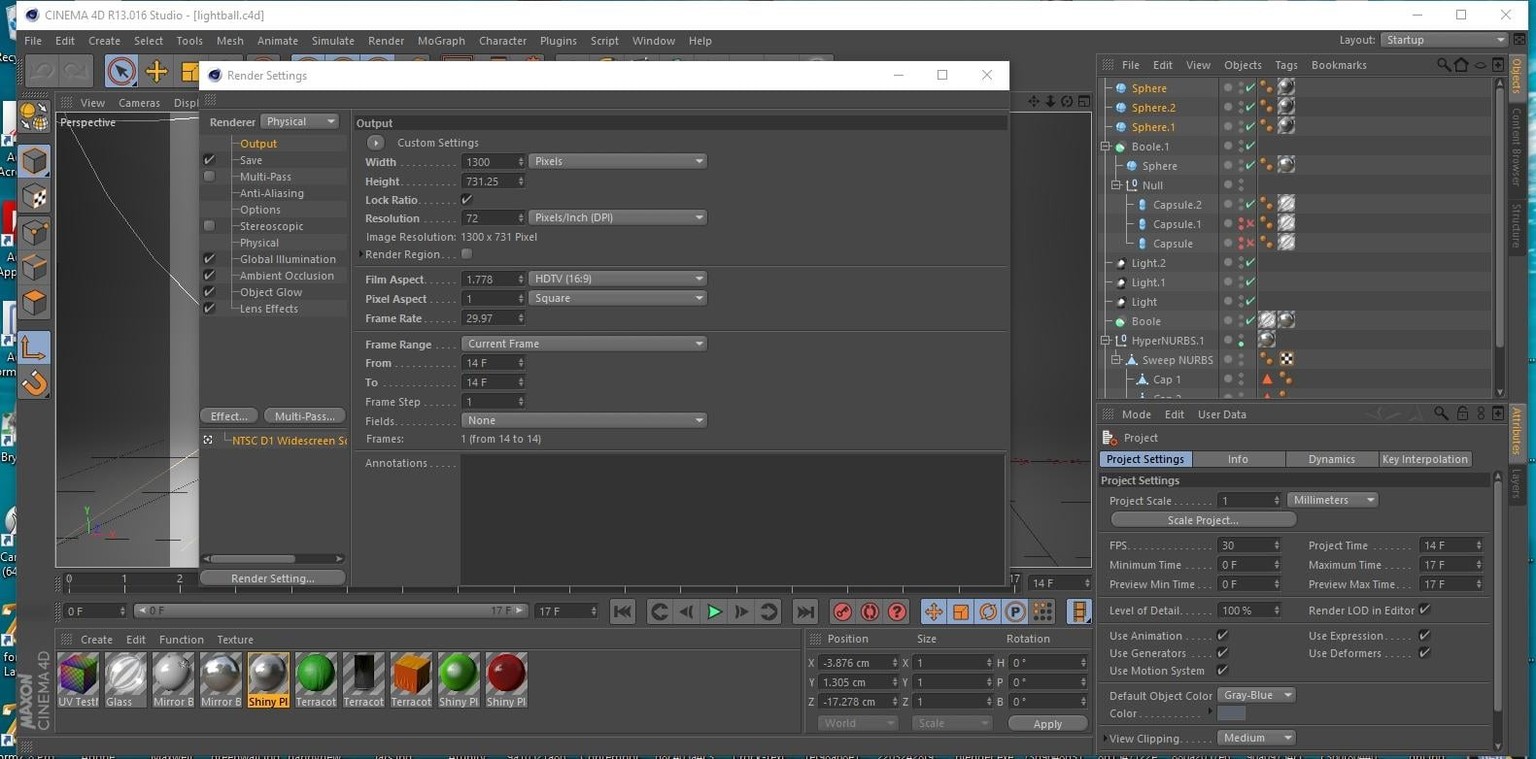Open the Plugins menu

558,41
